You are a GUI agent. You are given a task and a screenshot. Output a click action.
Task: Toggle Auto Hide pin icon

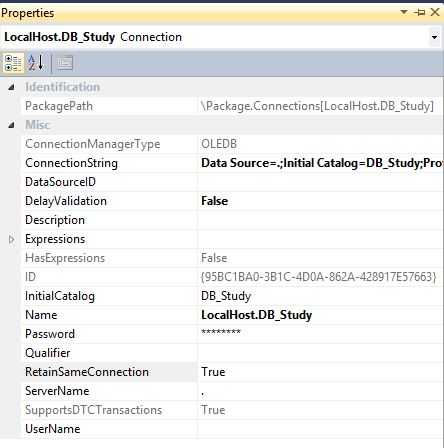[420, 12]
